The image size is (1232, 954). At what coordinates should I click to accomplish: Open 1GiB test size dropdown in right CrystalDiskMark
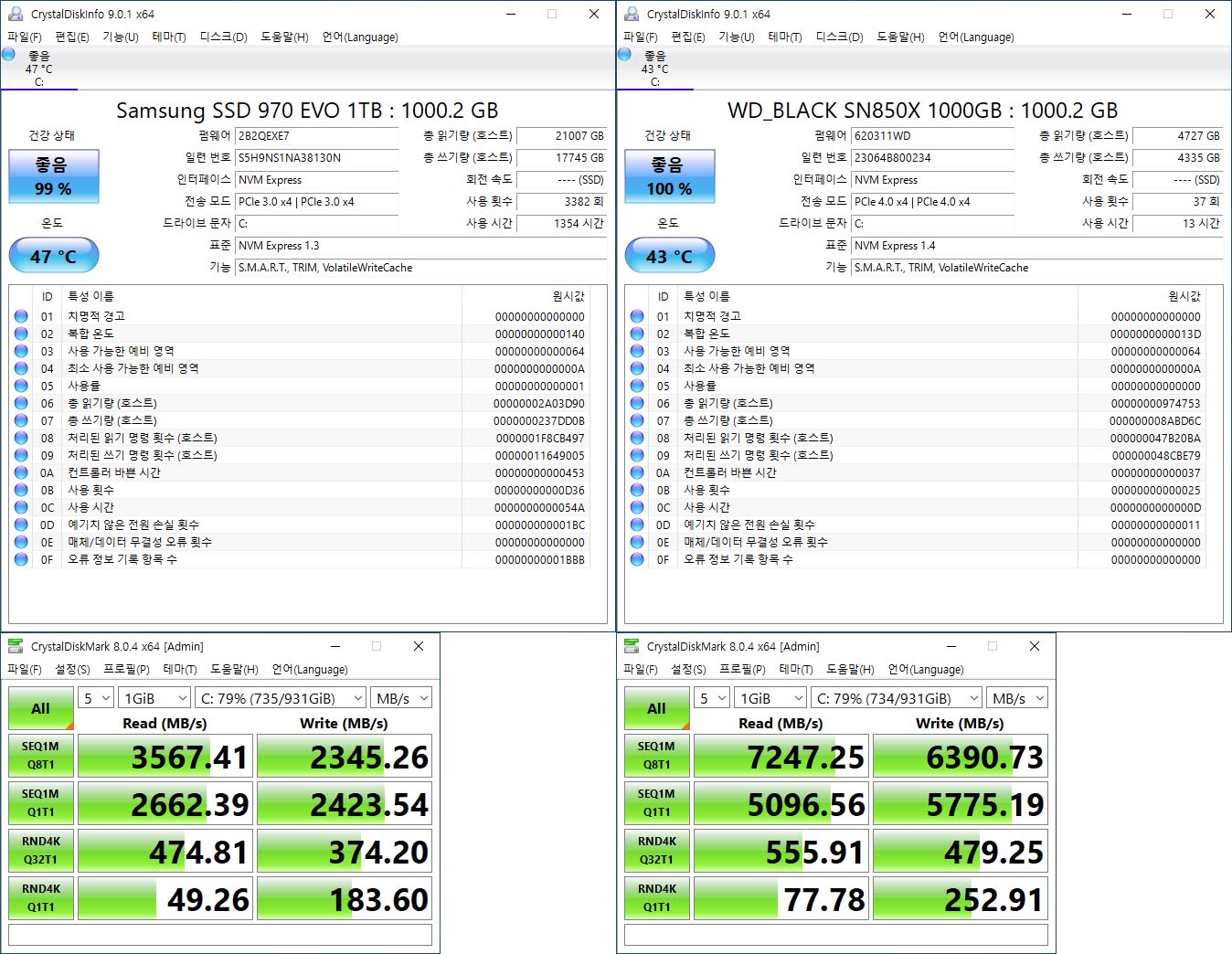click(771, 698)
